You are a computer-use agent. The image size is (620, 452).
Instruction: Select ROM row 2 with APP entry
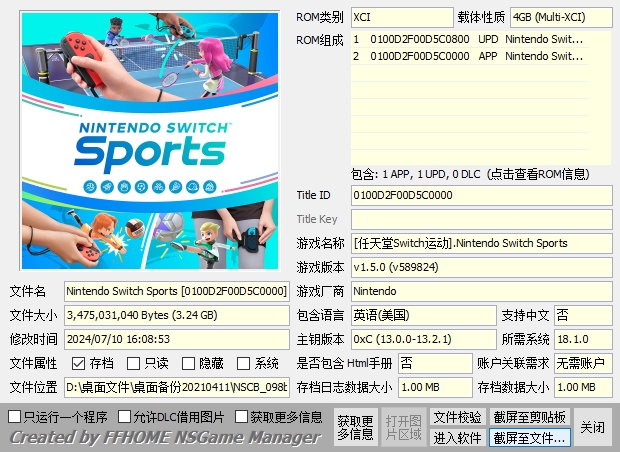pyautogui.click(x=470, y=57)
